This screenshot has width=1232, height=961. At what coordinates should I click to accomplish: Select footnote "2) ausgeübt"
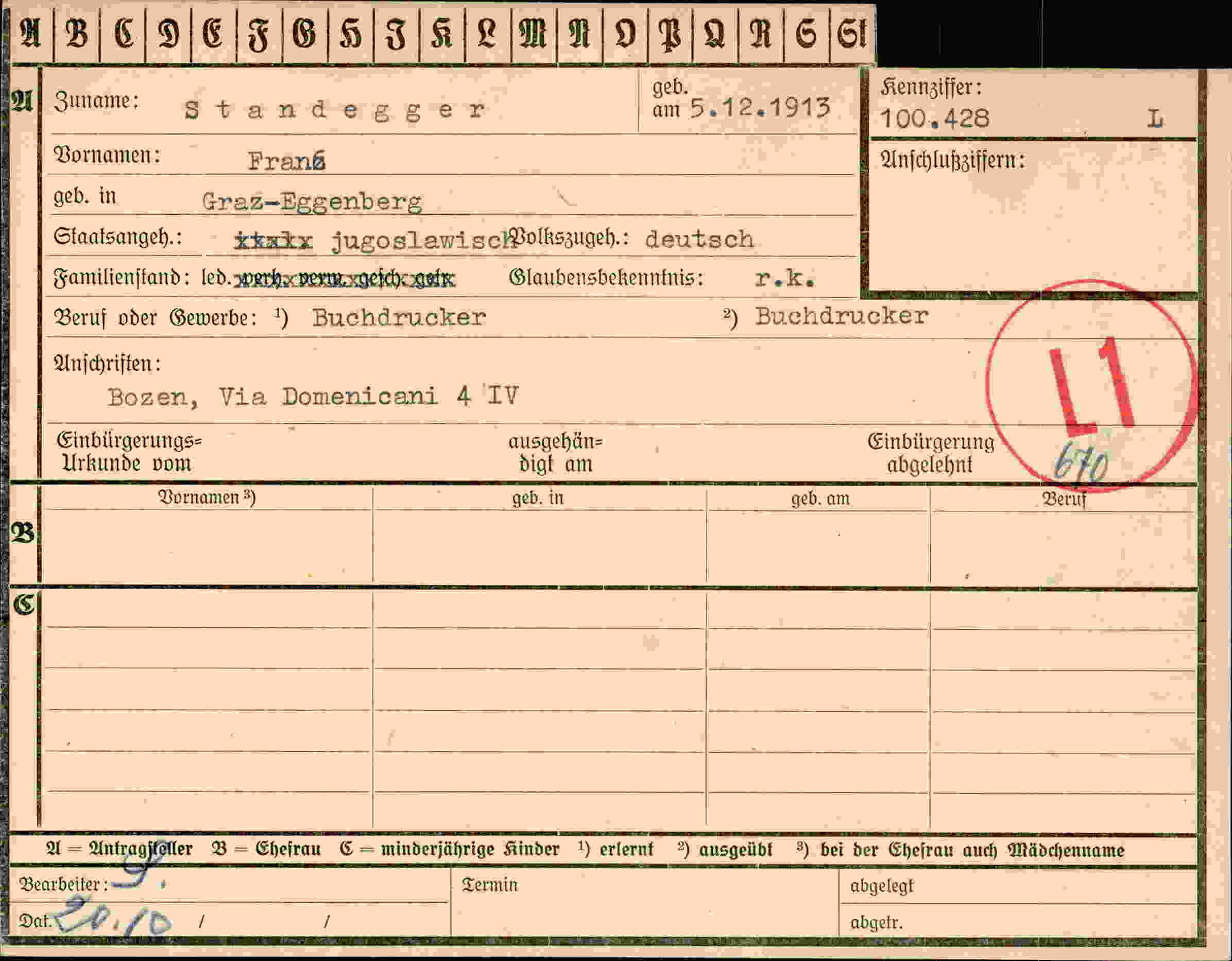(x=725, y=849)
